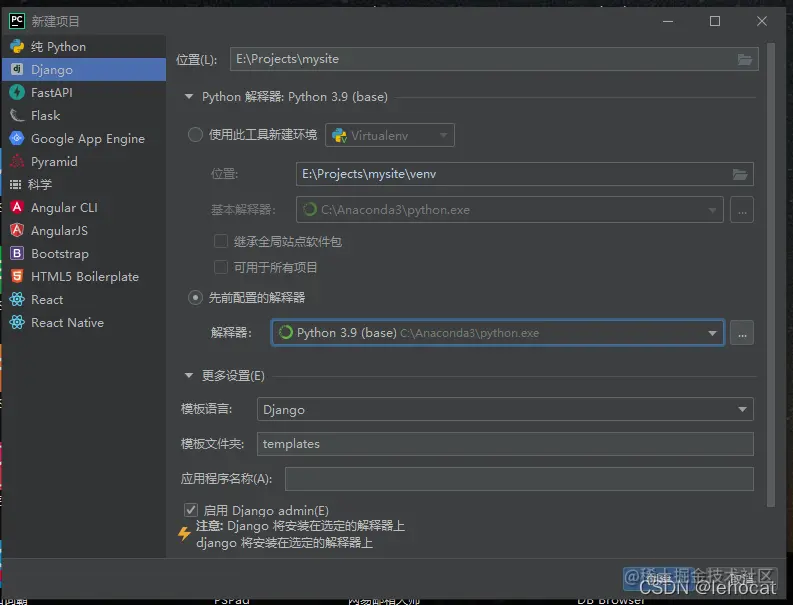This screenshot has width=793, height=605.
Task: Click the Scientific (科学) project icon
Action: (x=16, y=184)
